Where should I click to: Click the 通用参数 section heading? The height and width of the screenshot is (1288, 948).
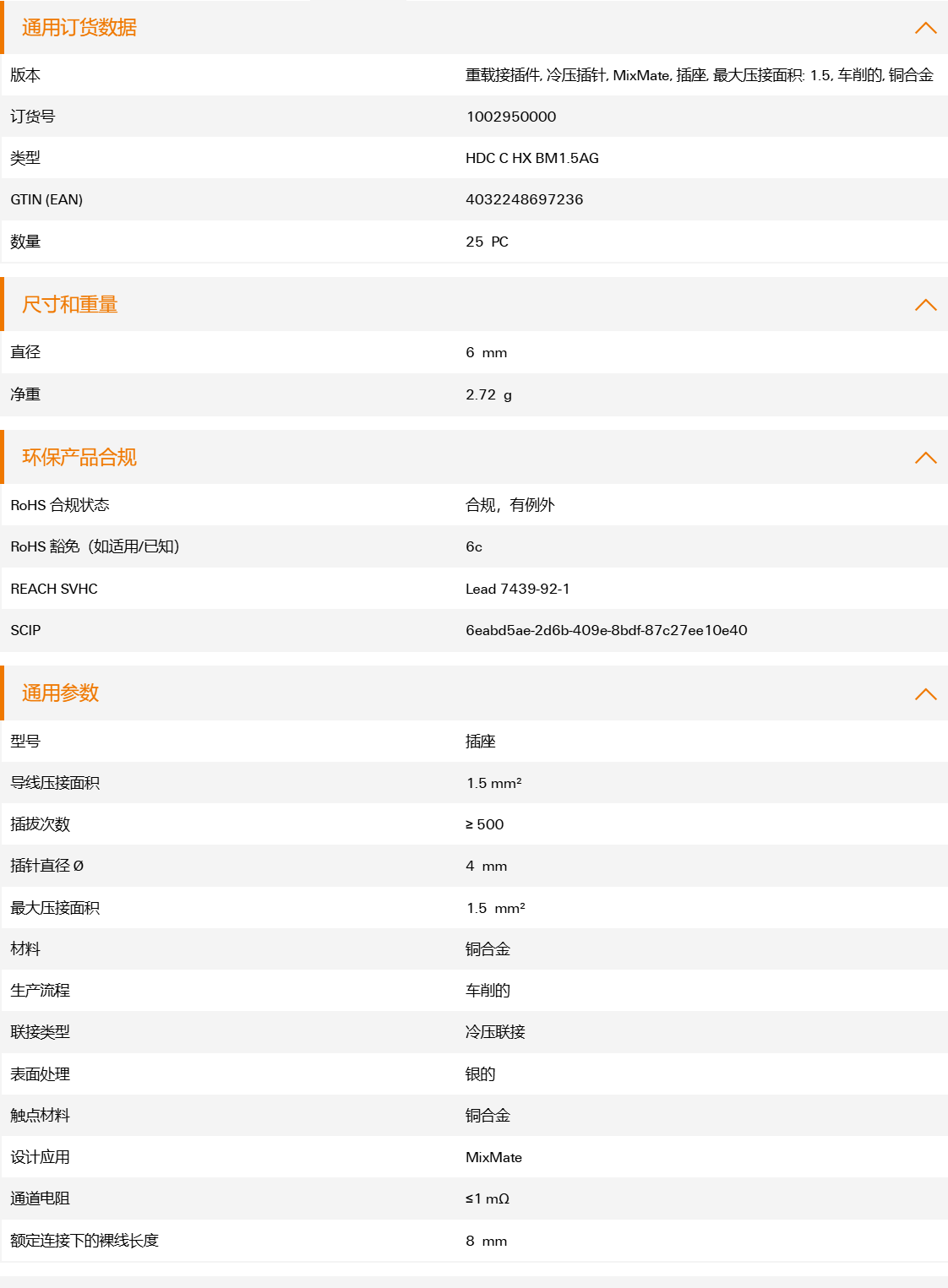pos(61,693)
